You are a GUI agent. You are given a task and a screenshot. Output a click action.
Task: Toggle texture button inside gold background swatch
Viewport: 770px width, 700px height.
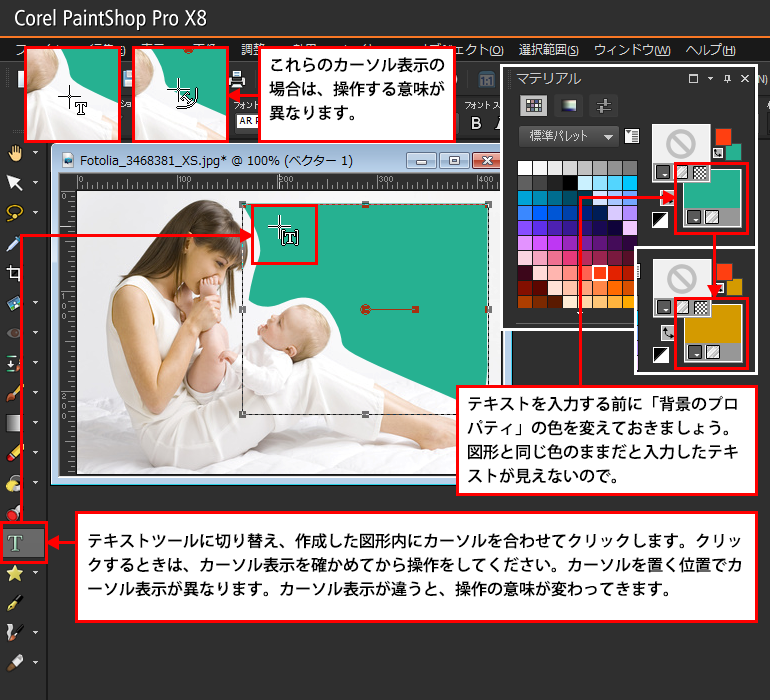[x=713, y=352]
